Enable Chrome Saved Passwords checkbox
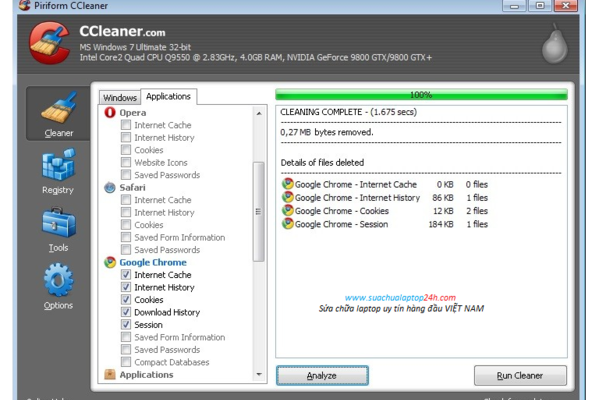 126,350
